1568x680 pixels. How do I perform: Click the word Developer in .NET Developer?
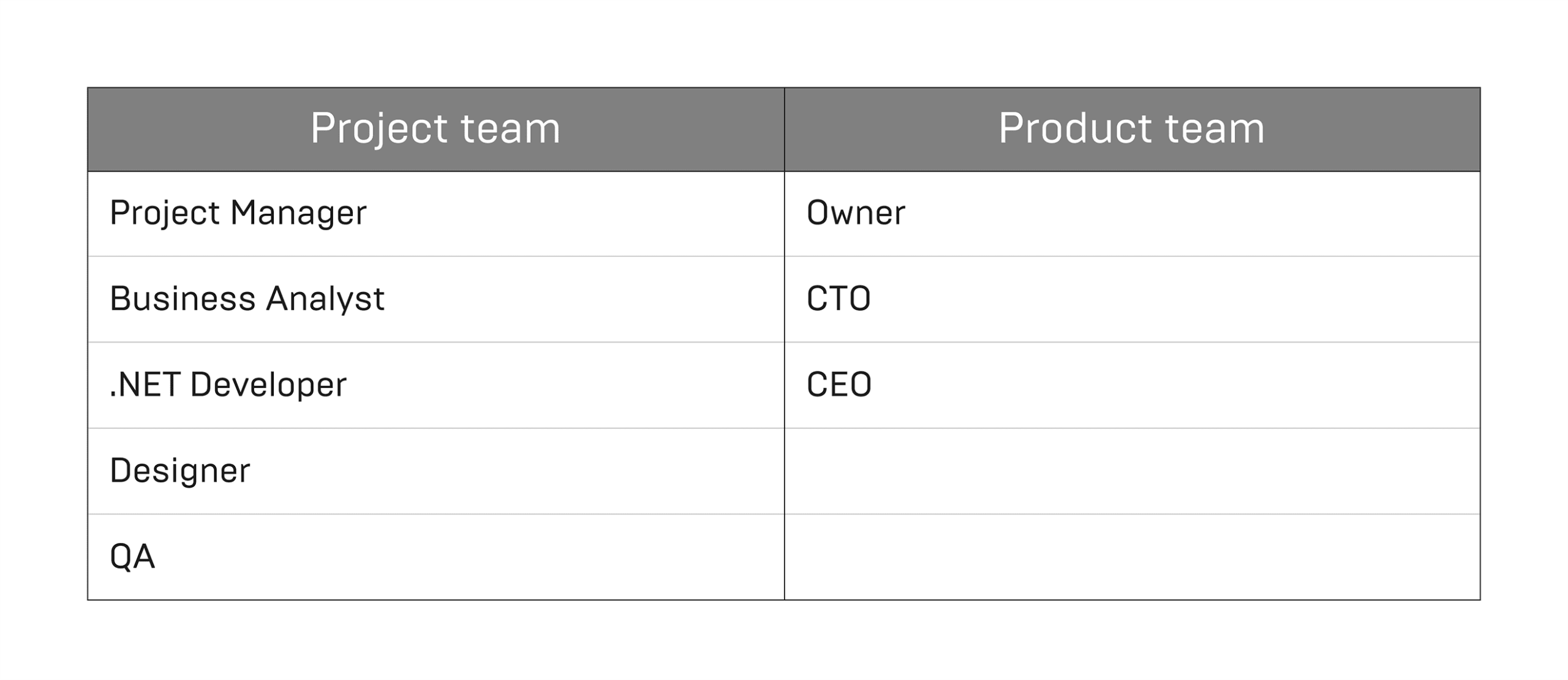pos(268,386)
